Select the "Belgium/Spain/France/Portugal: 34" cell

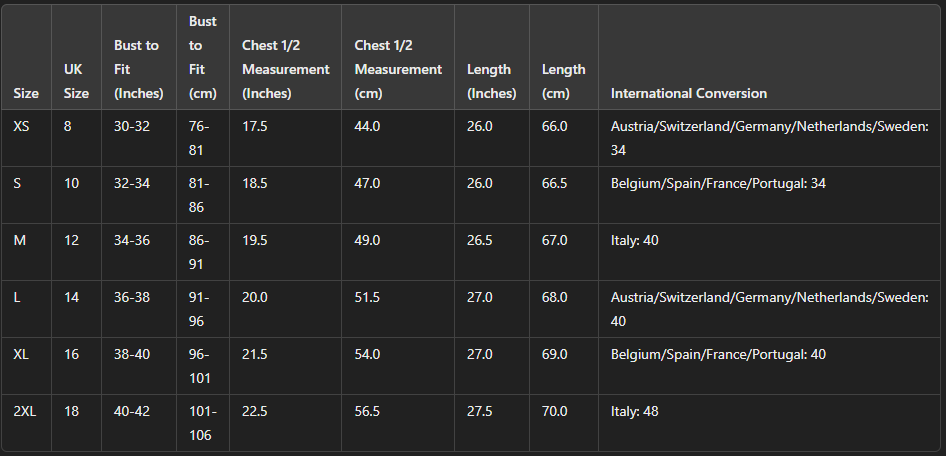pyautogui.click(x=718, y=183)
